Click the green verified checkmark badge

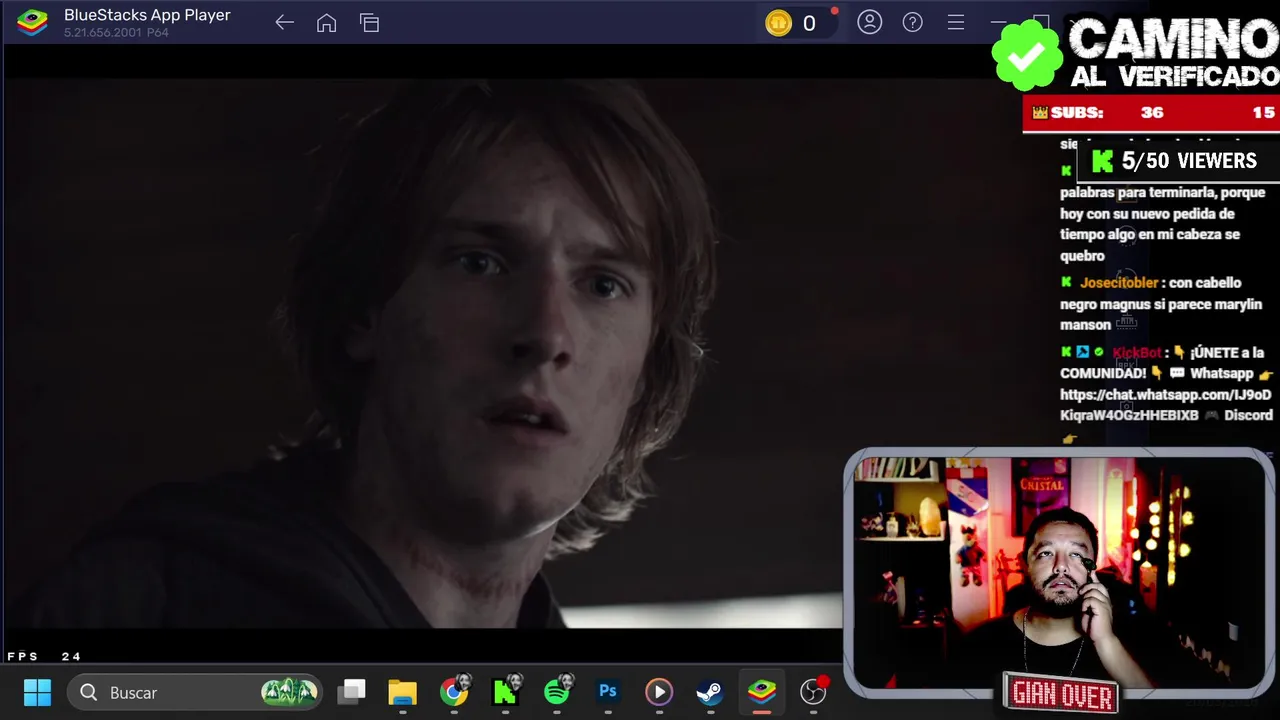click(x=1027, y=55)
